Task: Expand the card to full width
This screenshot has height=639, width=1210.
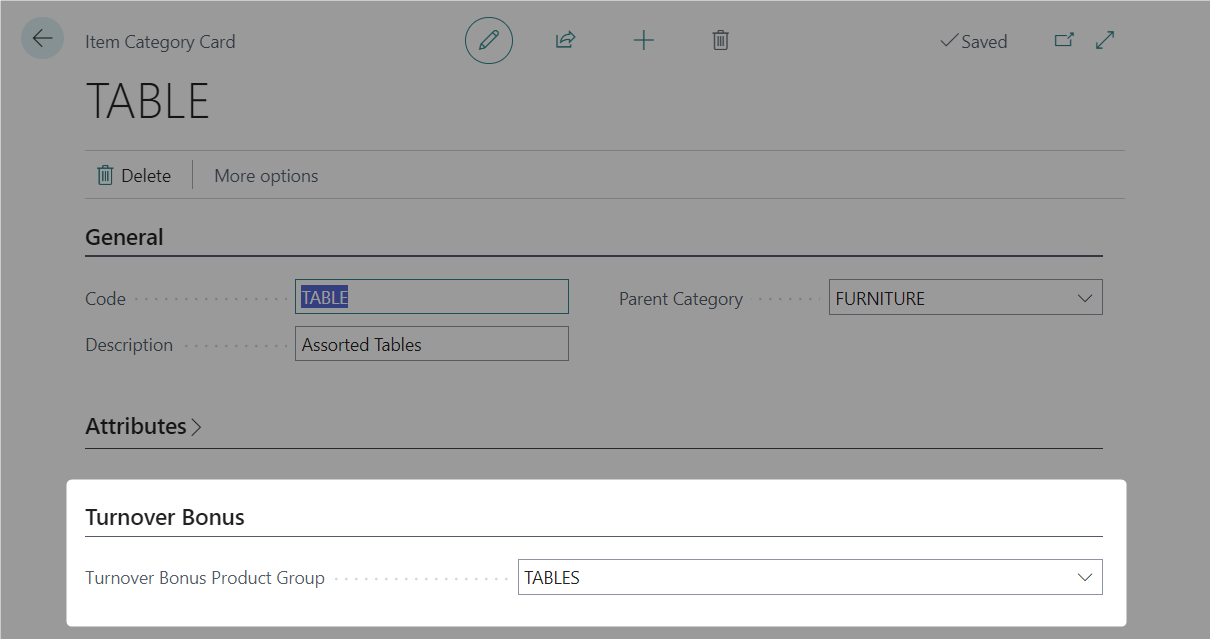Action: point(1105,40)
